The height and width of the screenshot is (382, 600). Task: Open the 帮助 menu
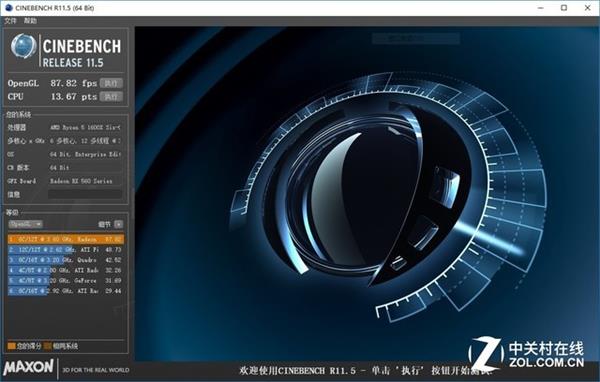tap(30, 21)
